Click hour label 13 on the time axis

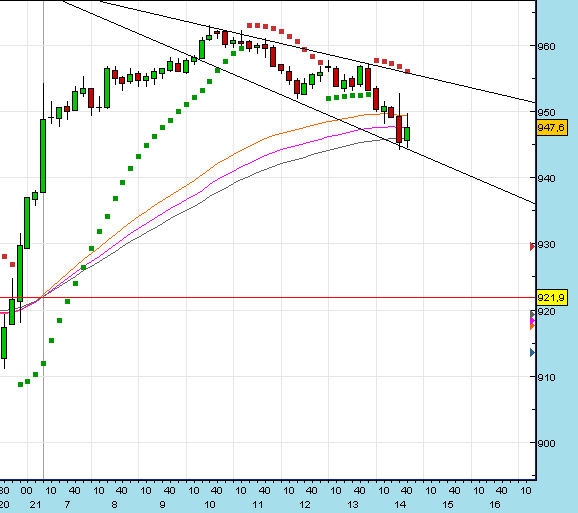(x=353, y=505)
